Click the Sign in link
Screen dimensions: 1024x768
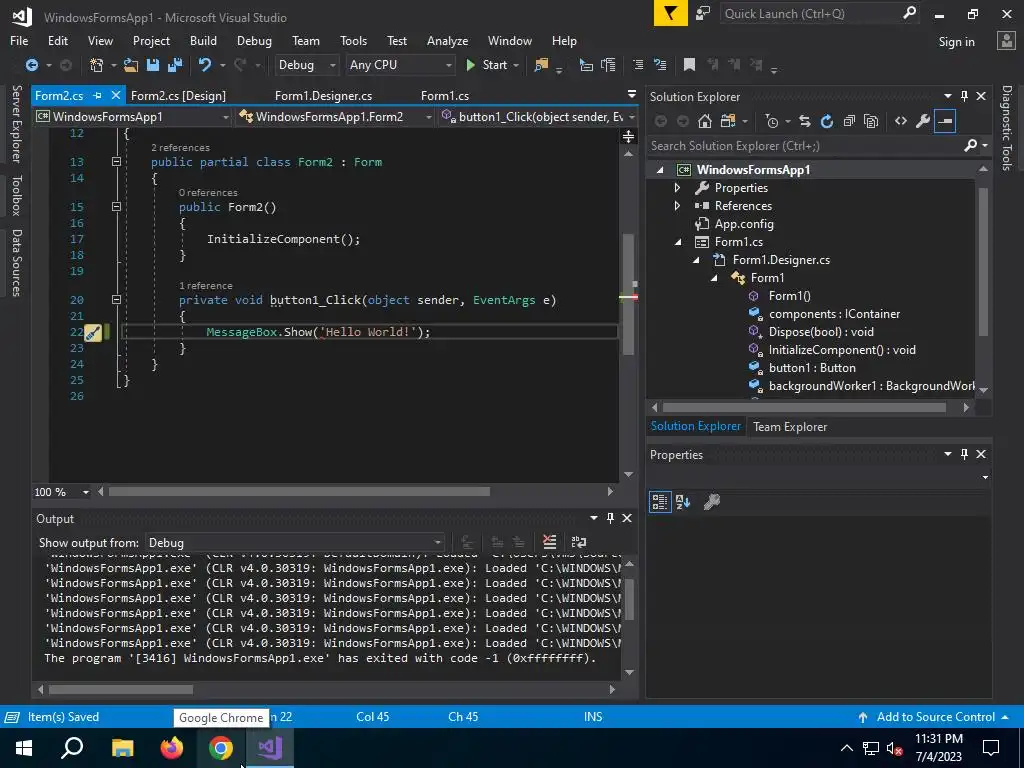[x=956, y=41]
